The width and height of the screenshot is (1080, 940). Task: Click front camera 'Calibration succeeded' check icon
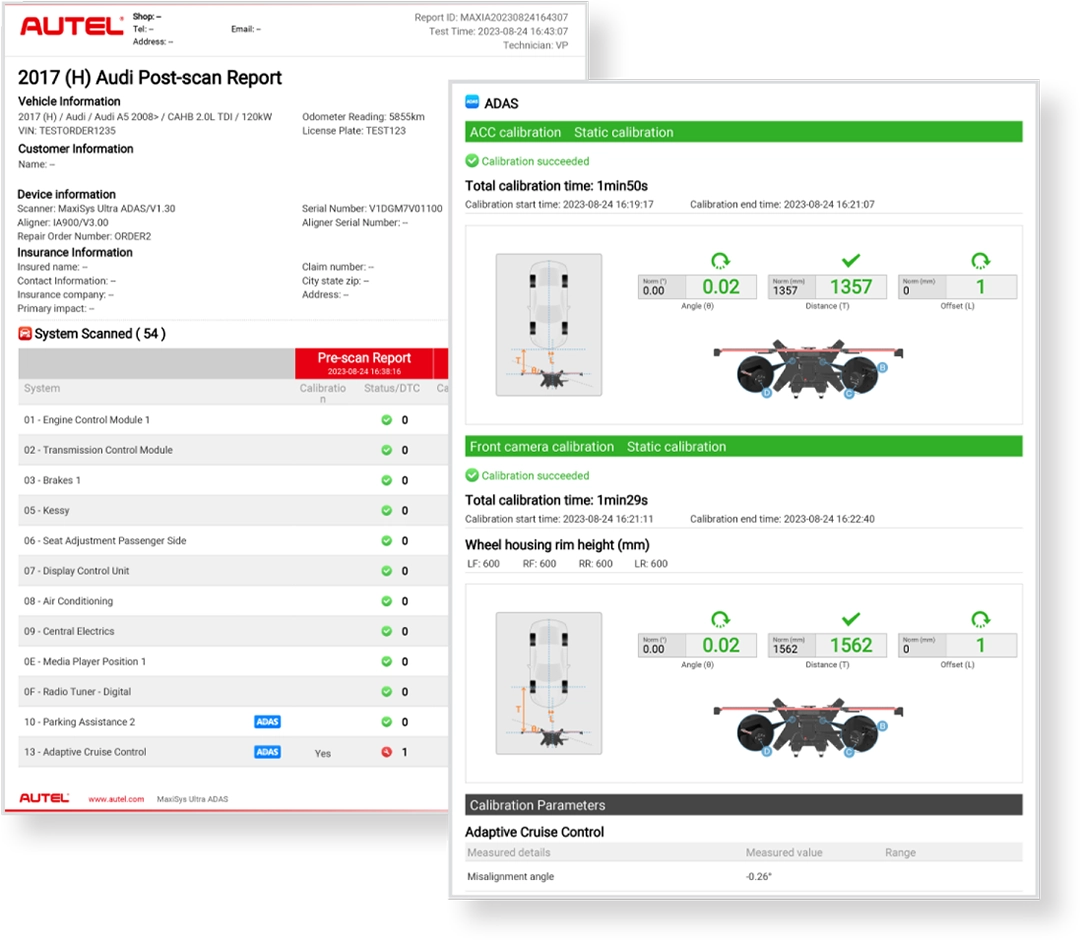point(472,475)
